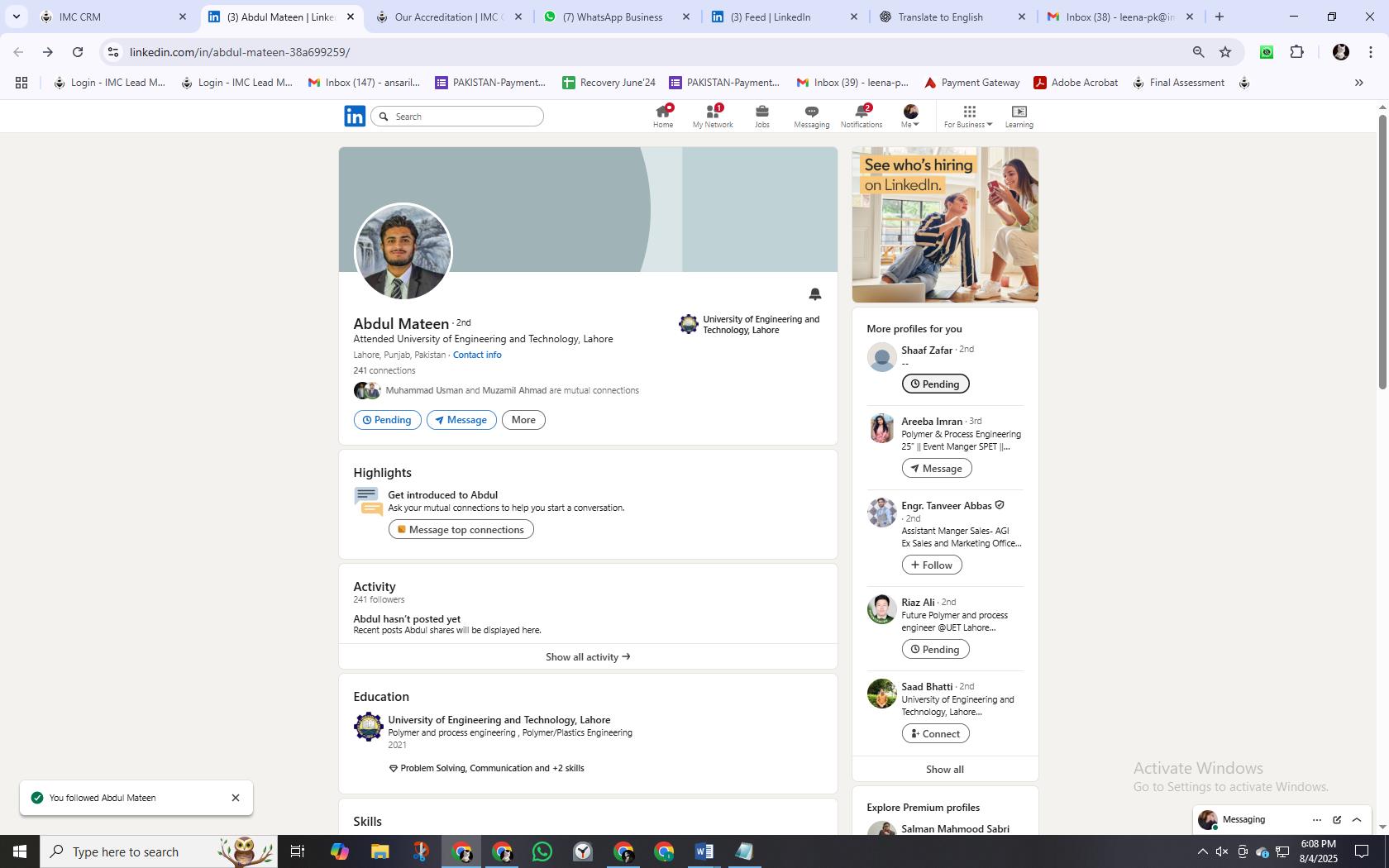Click page vertical scrollbar
The image size is (1389, 868).
[1382, 252]
